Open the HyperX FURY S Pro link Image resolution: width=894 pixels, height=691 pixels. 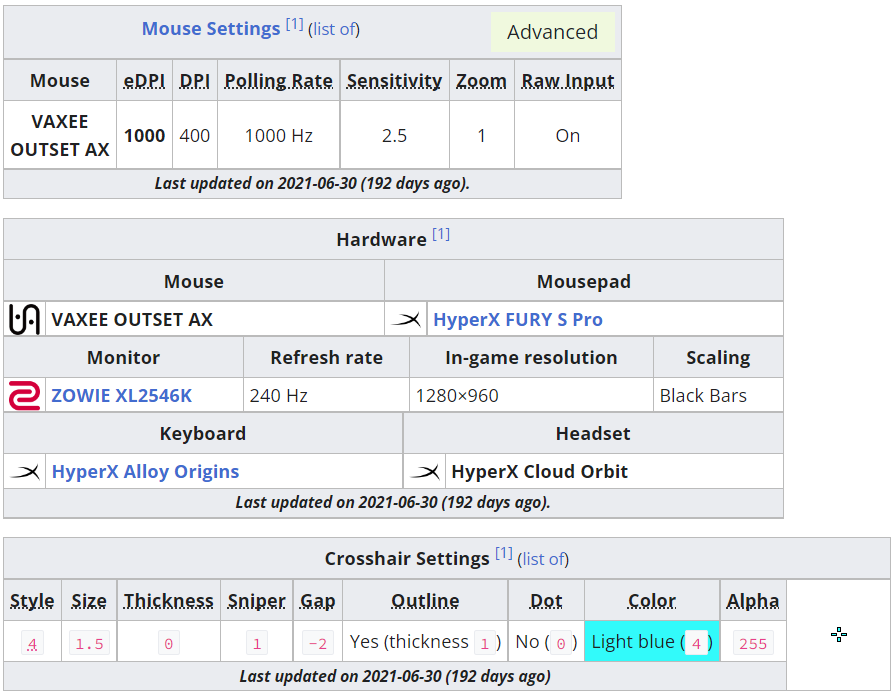[x=518, y=320]
